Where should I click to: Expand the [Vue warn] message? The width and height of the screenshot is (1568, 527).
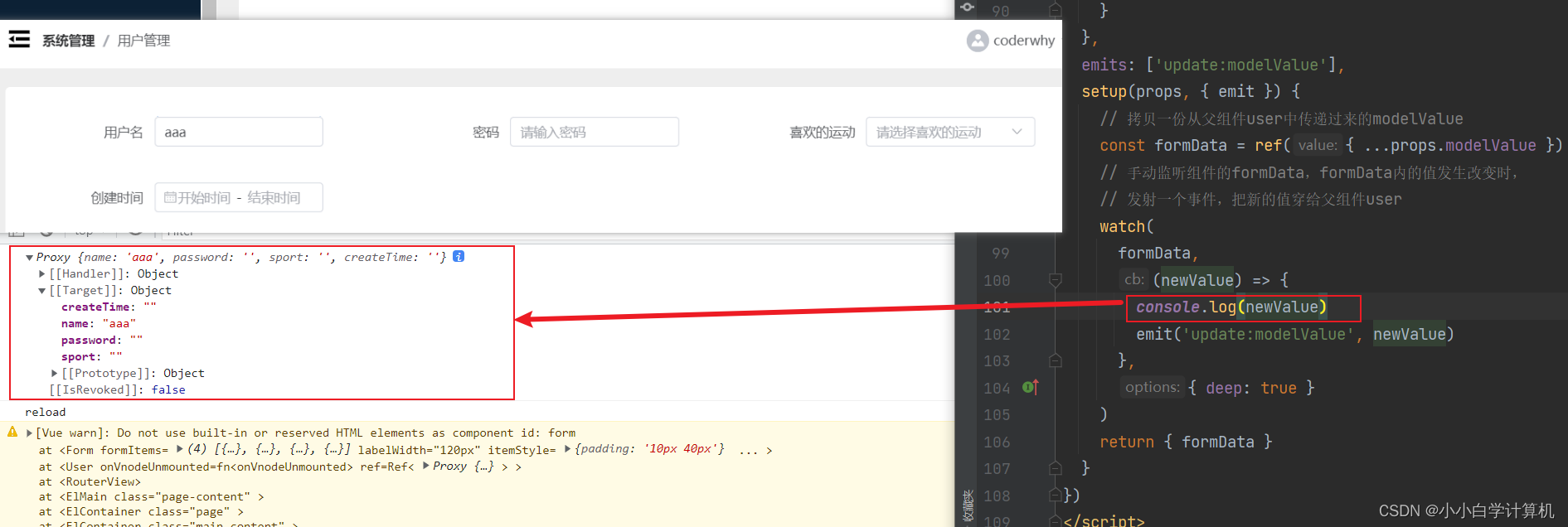[30, 433]
